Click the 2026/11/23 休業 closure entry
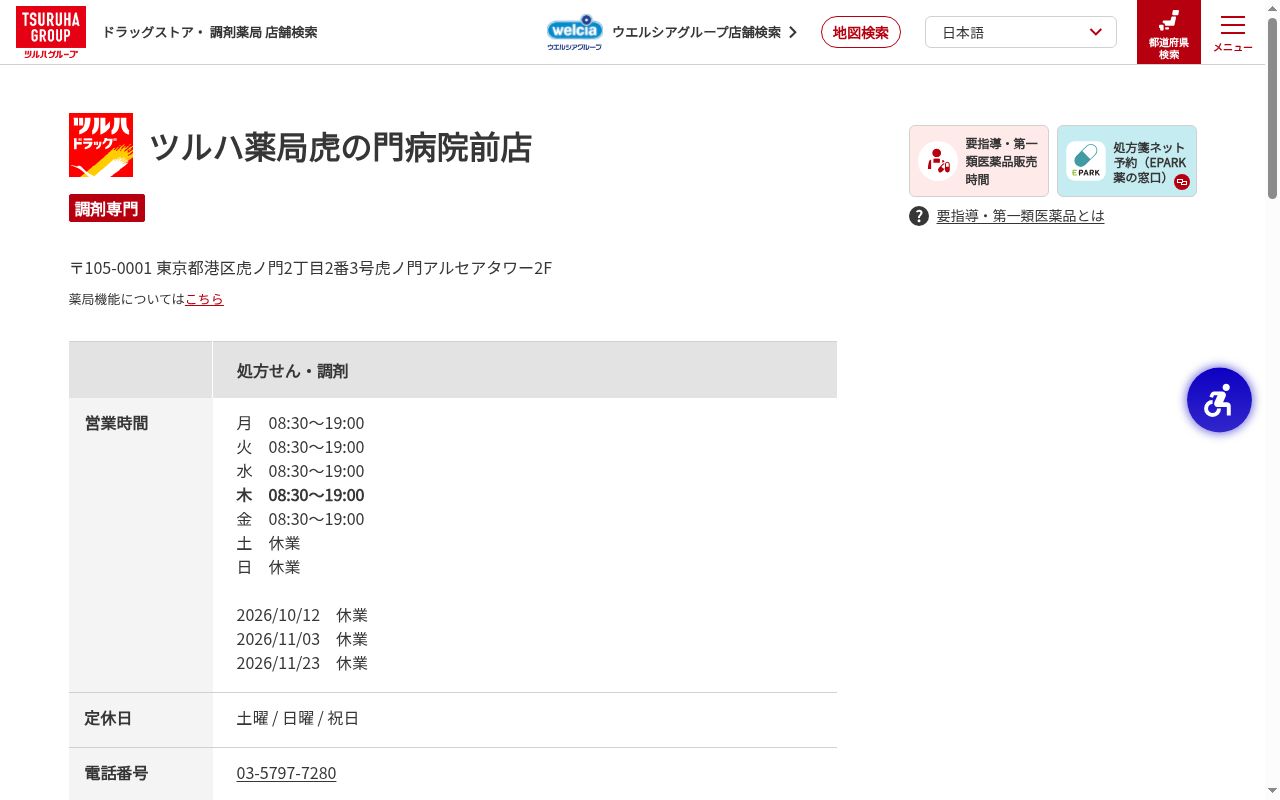Screen dimensions: 1280x800 point(302,663)
